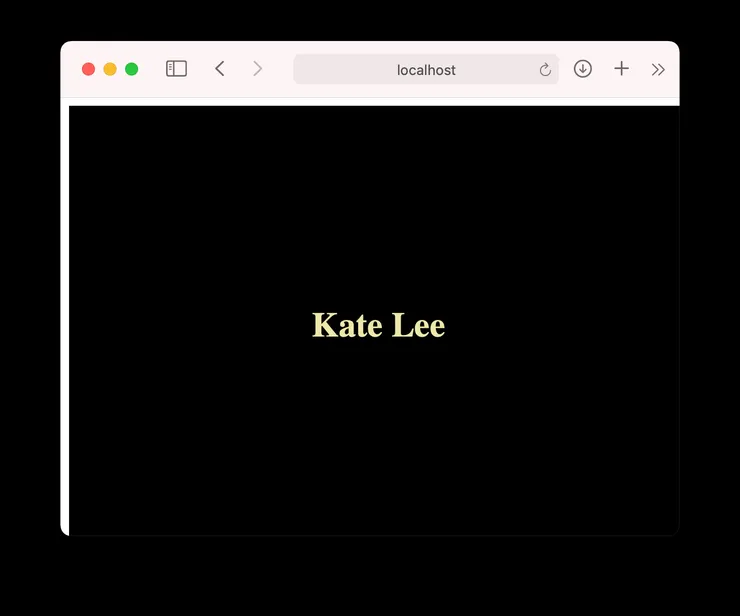Expand the toolbar overflow double chevron

pos(658,70)
